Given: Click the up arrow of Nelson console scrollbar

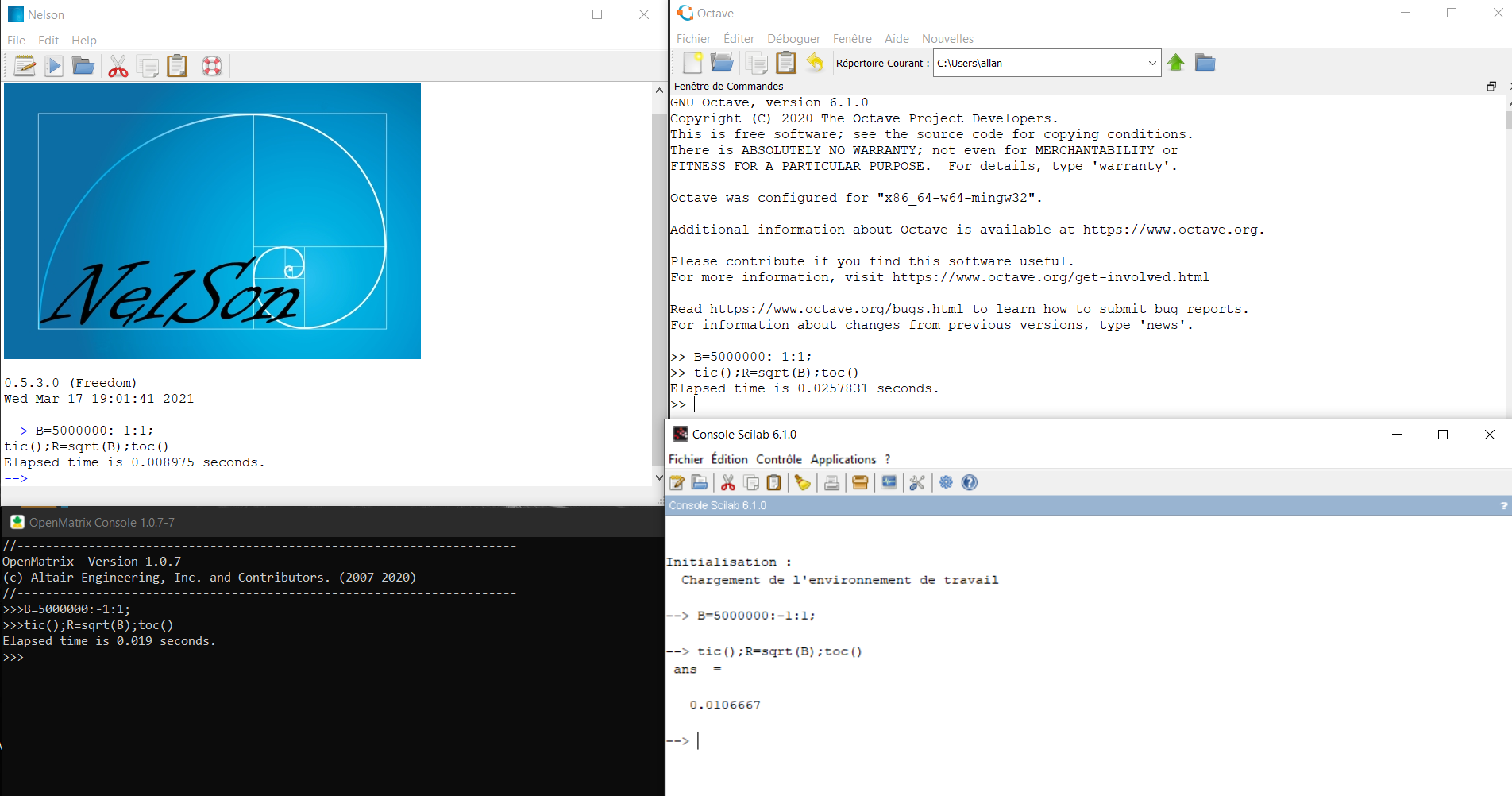Looking at the screenshot, I should pos(659,91).
